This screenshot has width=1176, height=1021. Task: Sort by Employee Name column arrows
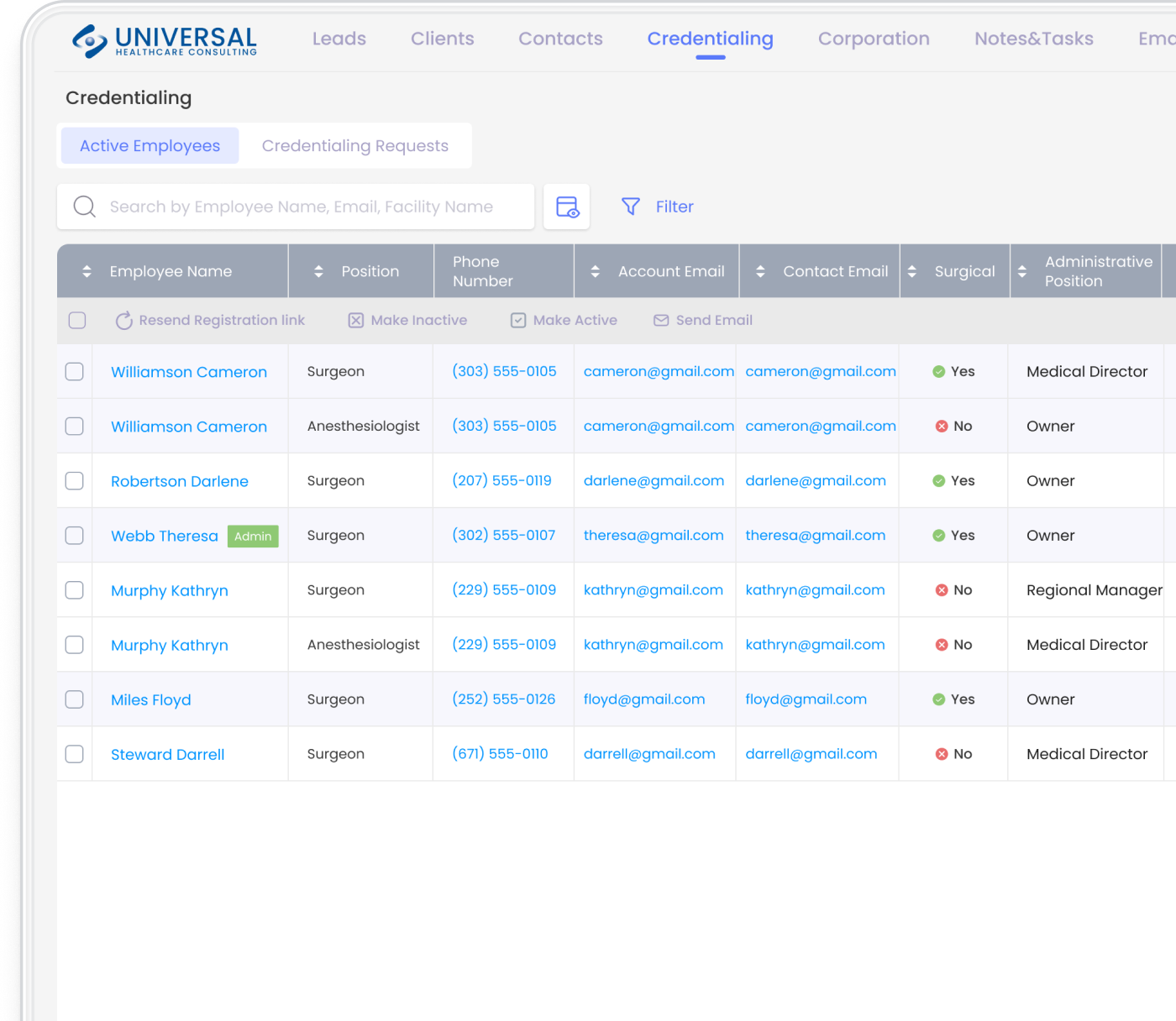(87, 271)
